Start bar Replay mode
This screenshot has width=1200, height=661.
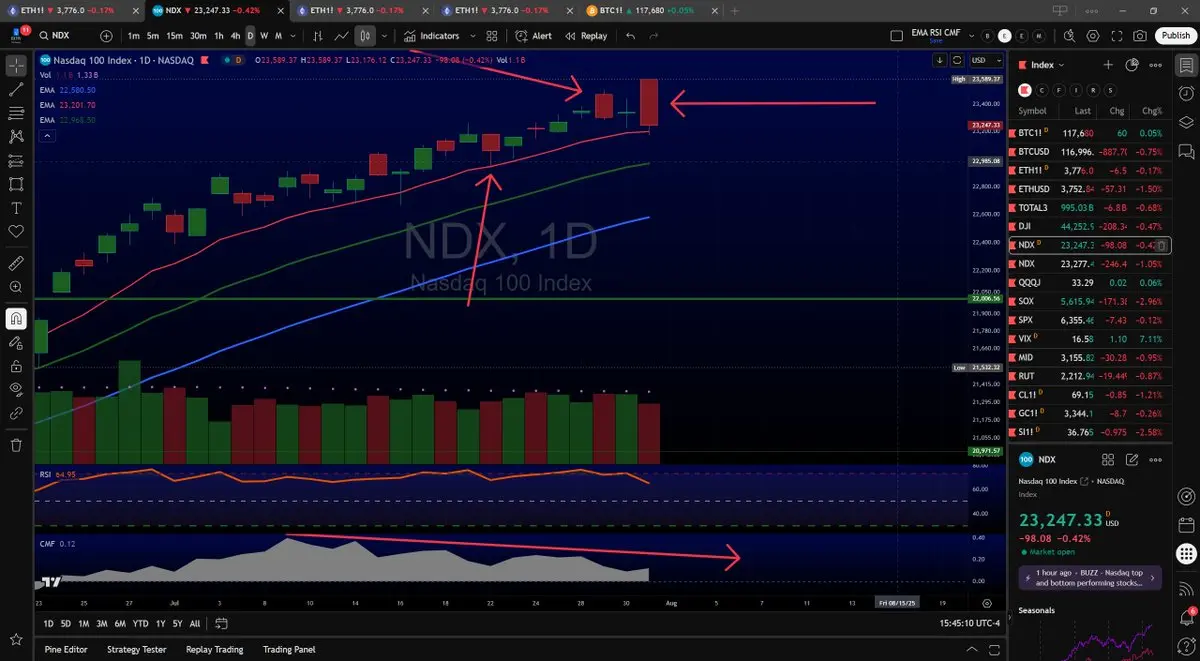pyautogui.click(x=585, y=35)
